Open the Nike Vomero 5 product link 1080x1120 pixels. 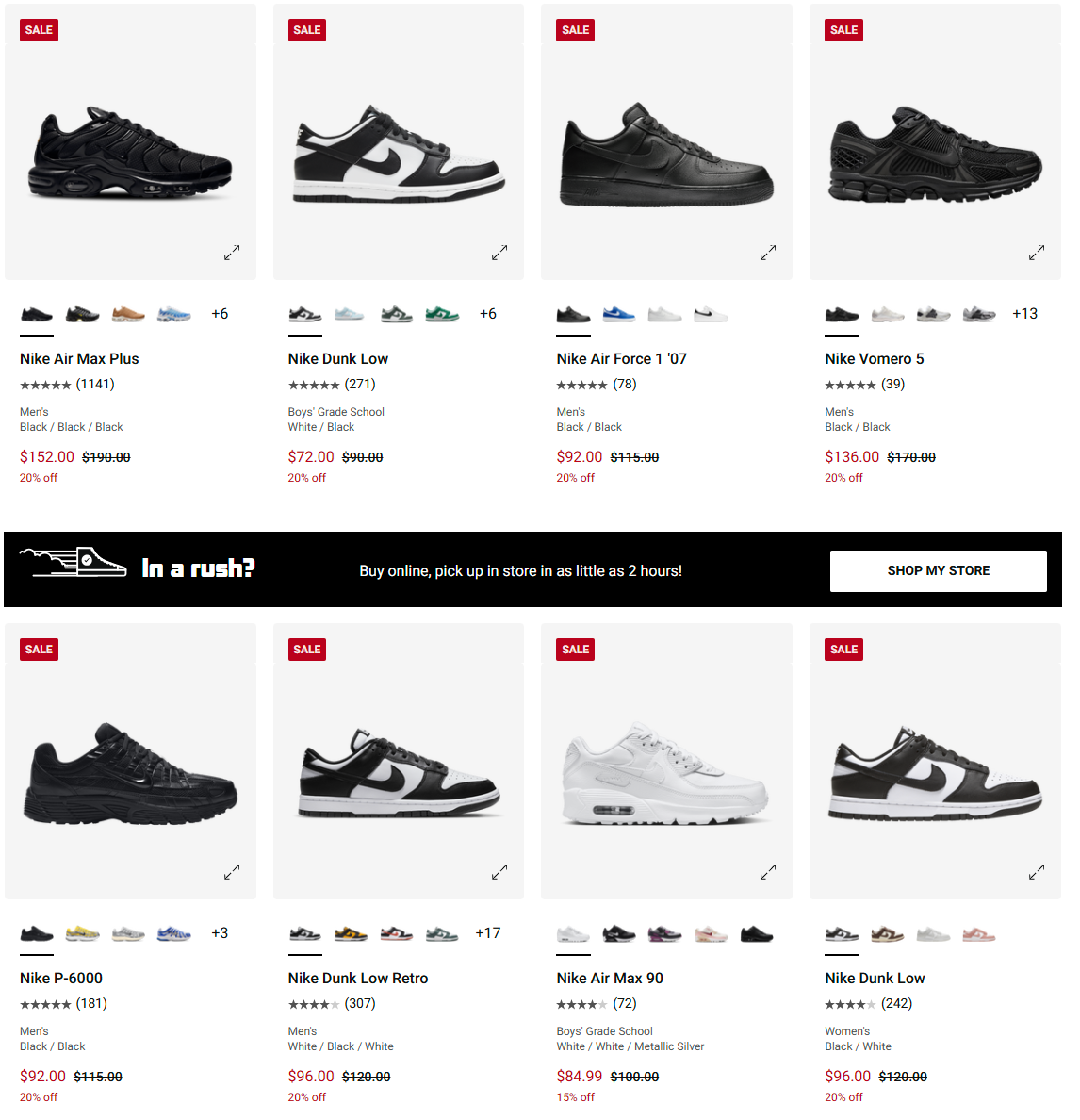point(874,359)
